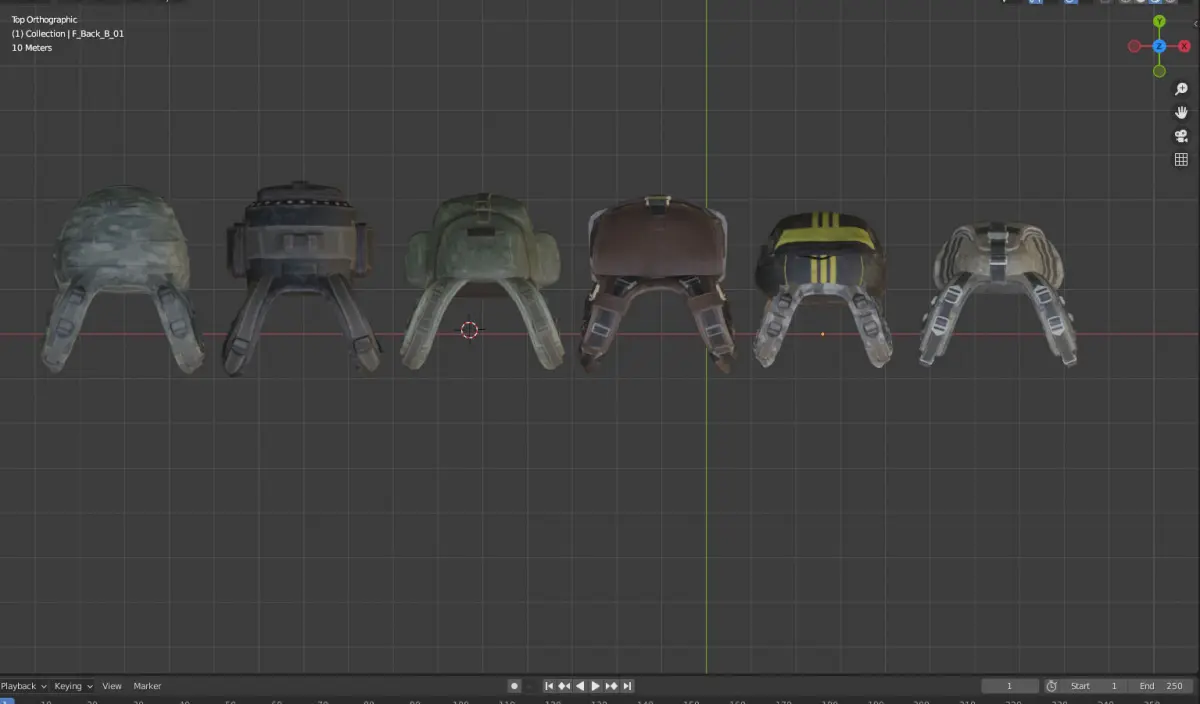1200x704 pixels.
Task: Click the zoom magnifier viewport icon
Action: [1181, 89]
